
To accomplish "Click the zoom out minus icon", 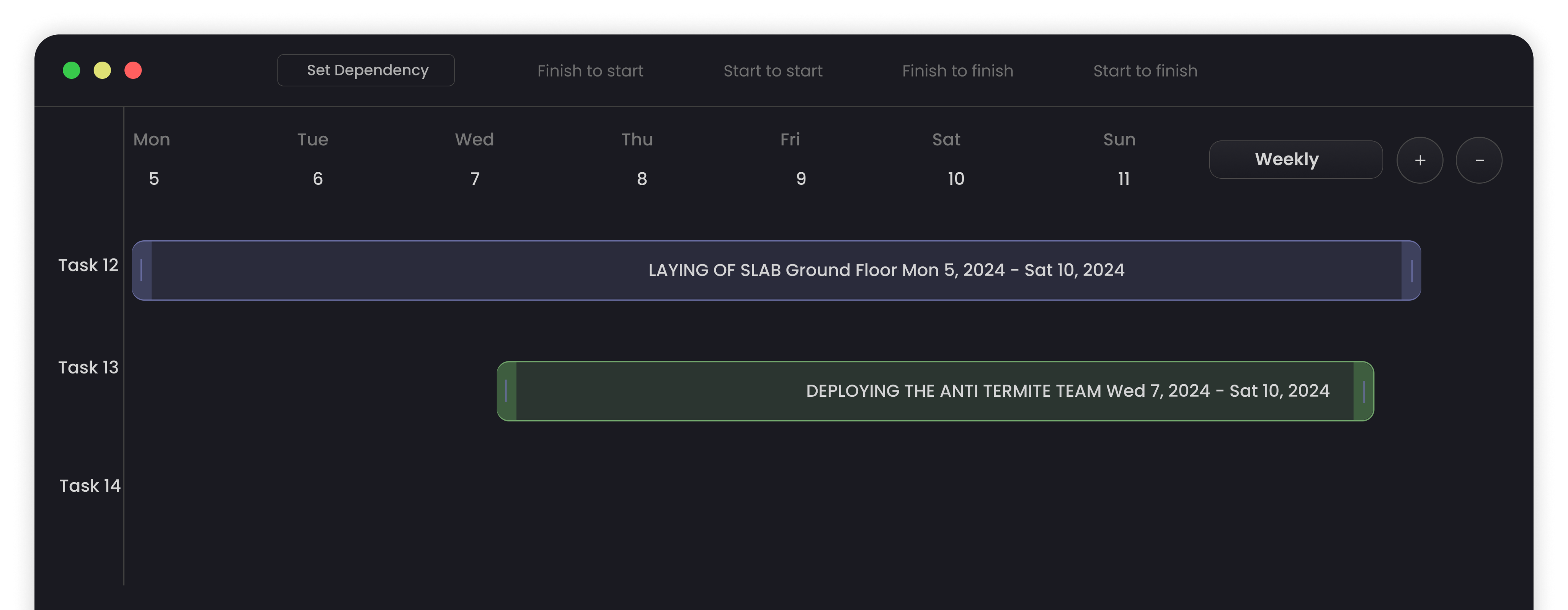I will click(x=1479, y=160).
